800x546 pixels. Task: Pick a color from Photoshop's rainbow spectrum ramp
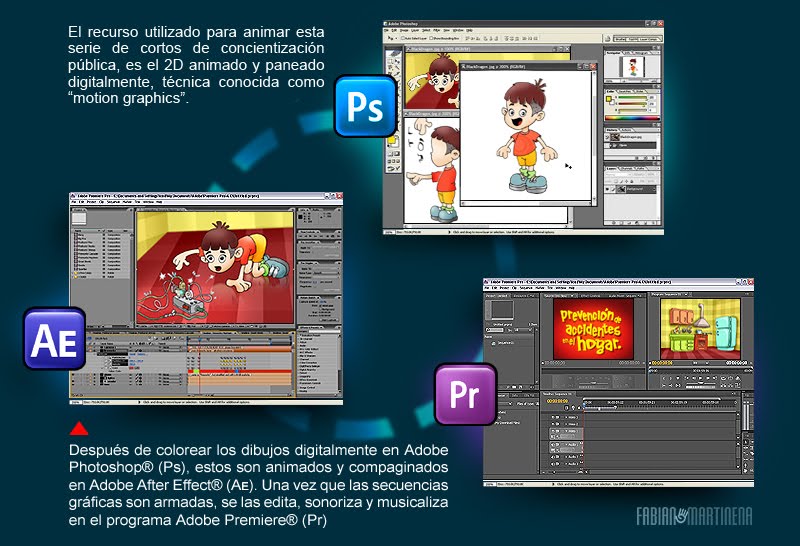click(x=632, y=118)
